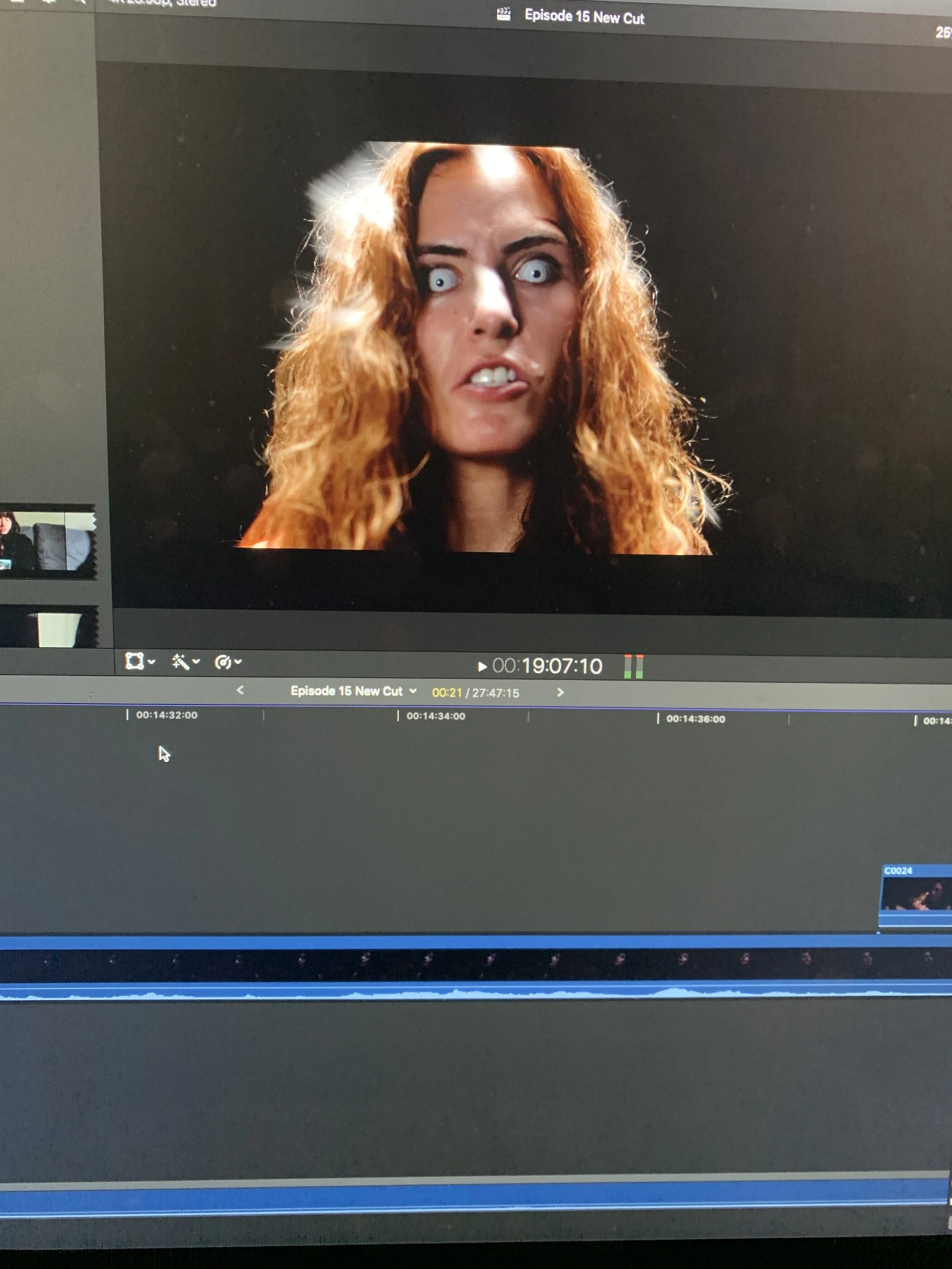
Task: Select the primary storyline filmstrip clip
Action: coord(459,964)
